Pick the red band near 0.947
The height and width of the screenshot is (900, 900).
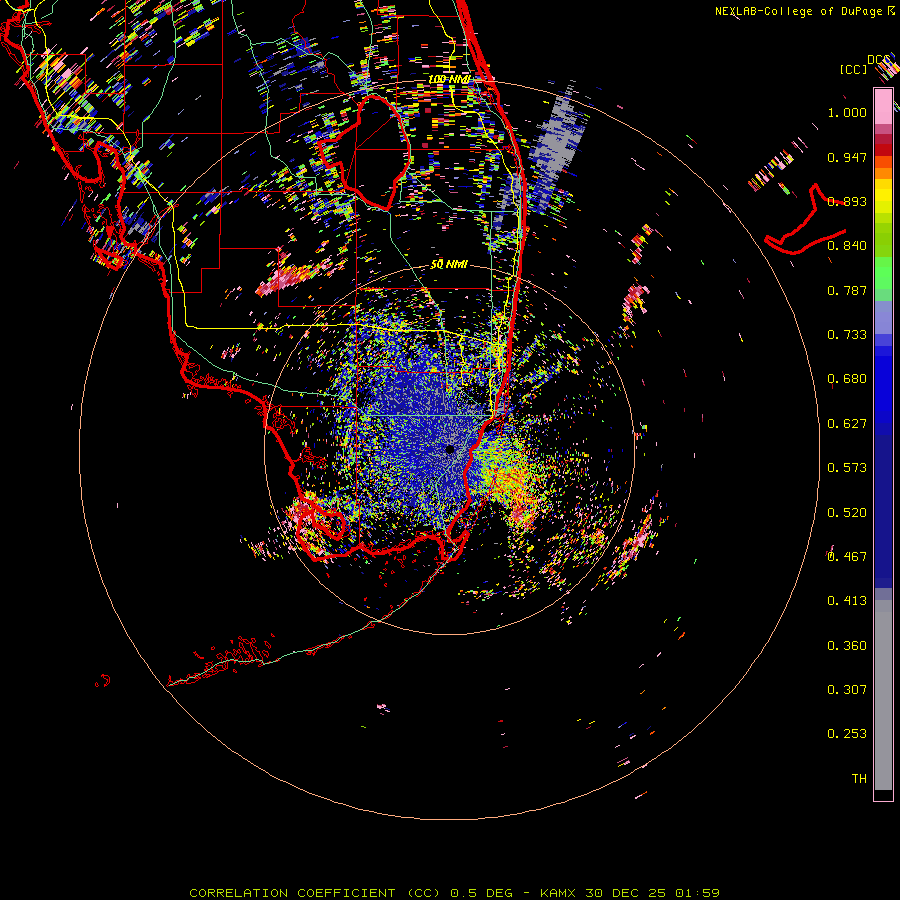883,150
